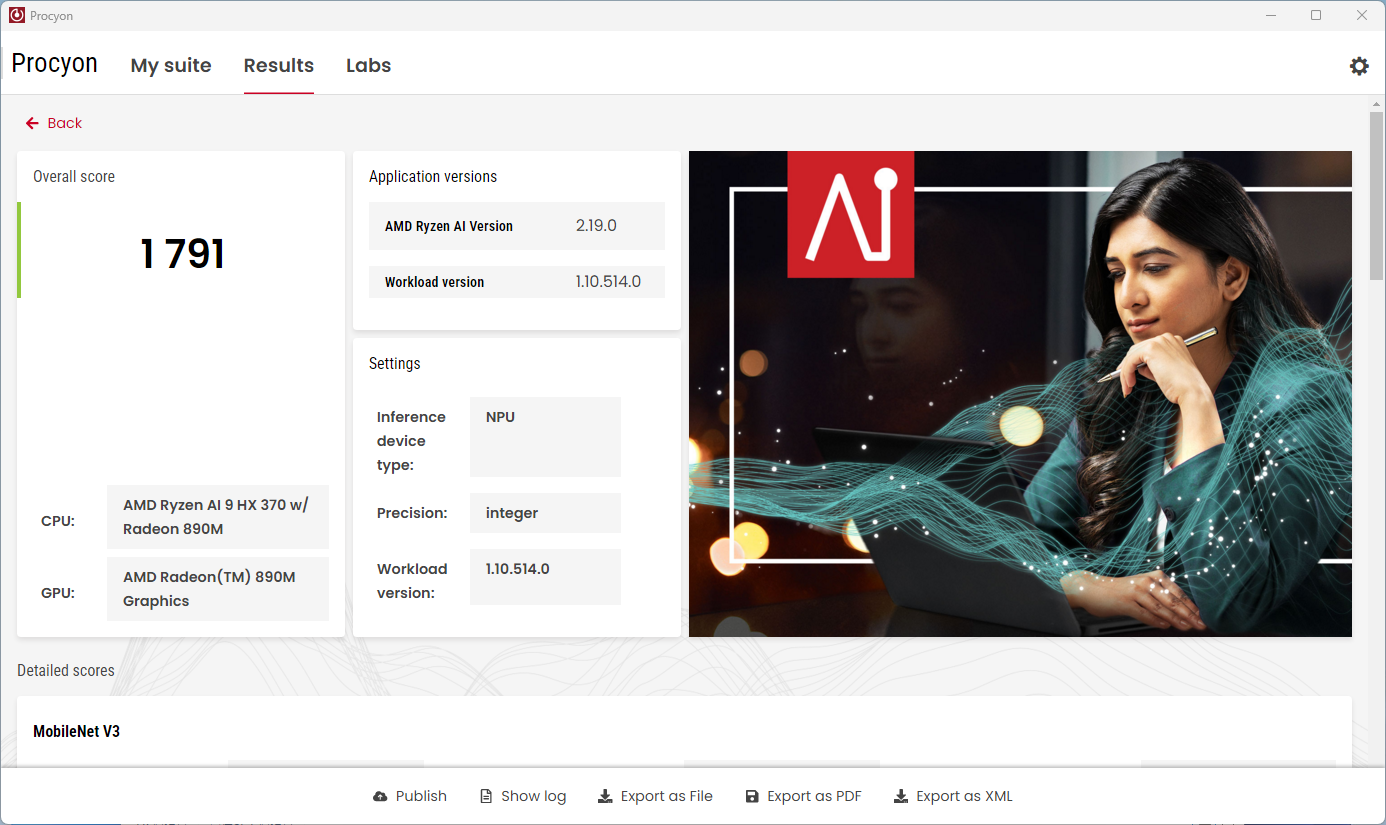Open the Results tab

pyautogui.click(x=279, y=65)
